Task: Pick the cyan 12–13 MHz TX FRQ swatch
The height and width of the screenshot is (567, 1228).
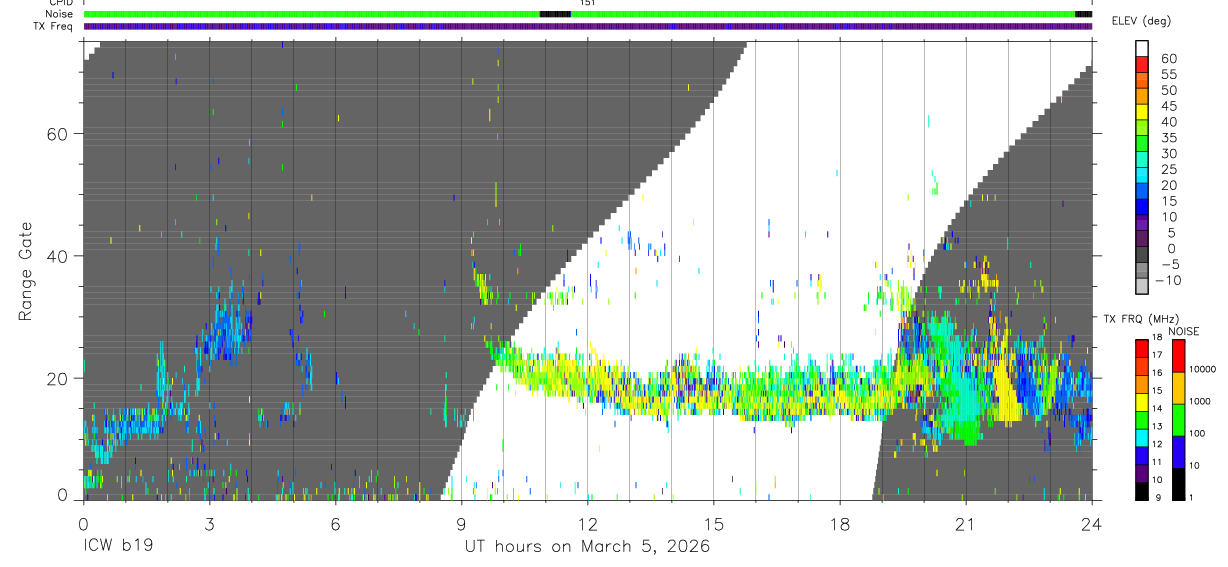Action: click(1142, 437)
